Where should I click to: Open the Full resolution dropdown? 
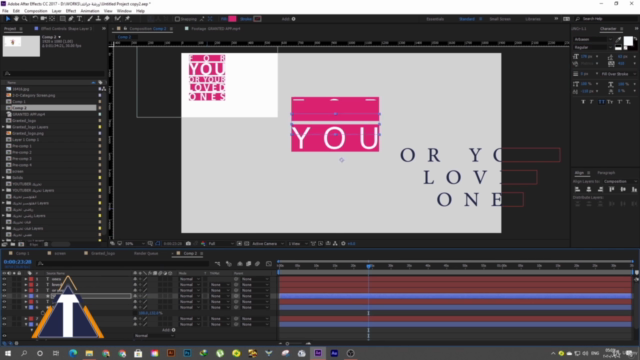(221, 244)
